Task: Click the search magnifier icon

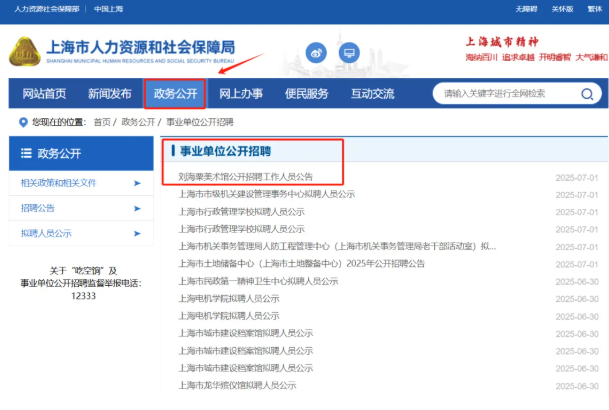Action: (x=590, y=94)
